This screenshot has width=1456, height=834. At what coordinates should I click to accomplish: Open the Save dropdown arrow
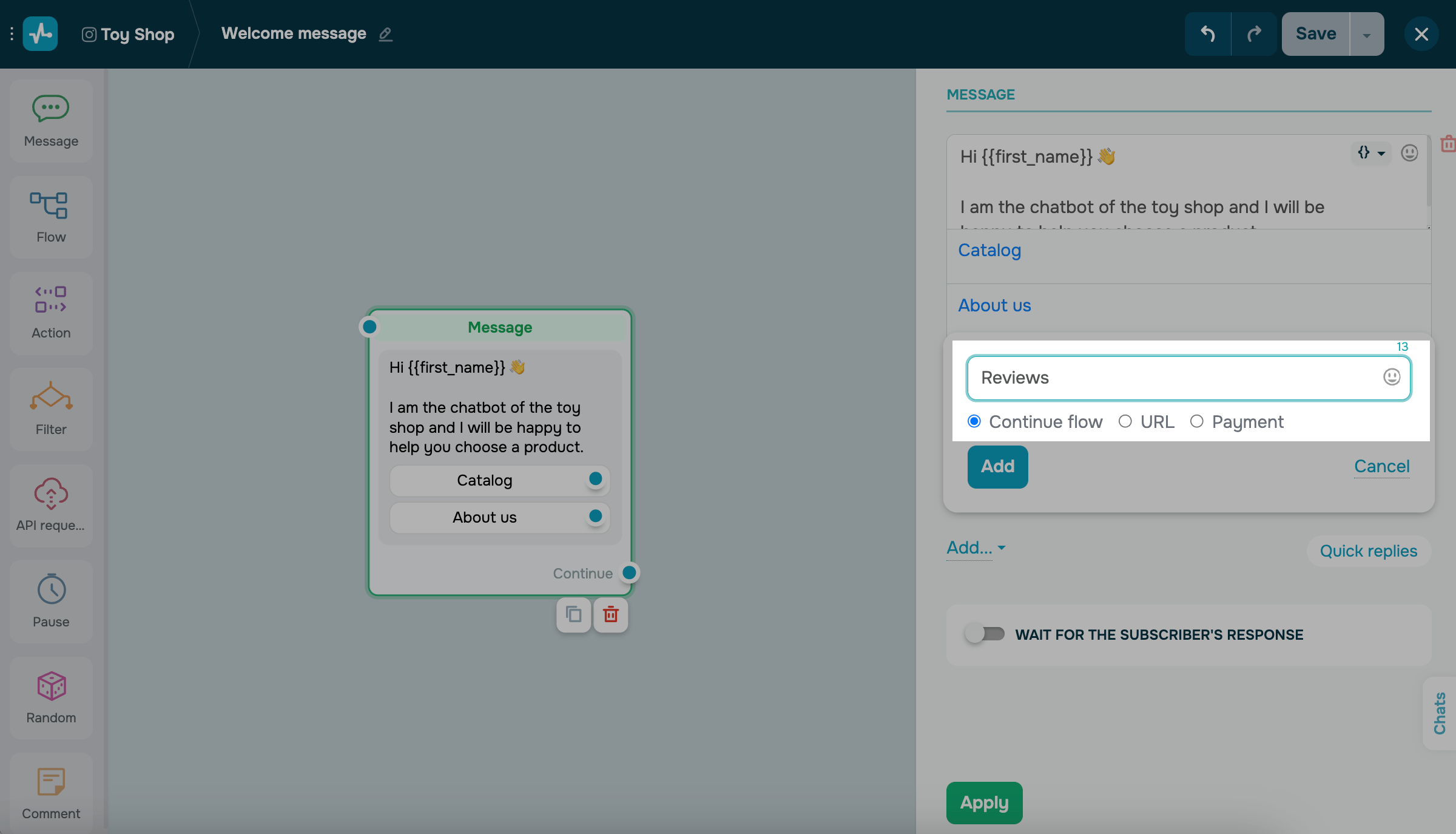coord(1366,34)
